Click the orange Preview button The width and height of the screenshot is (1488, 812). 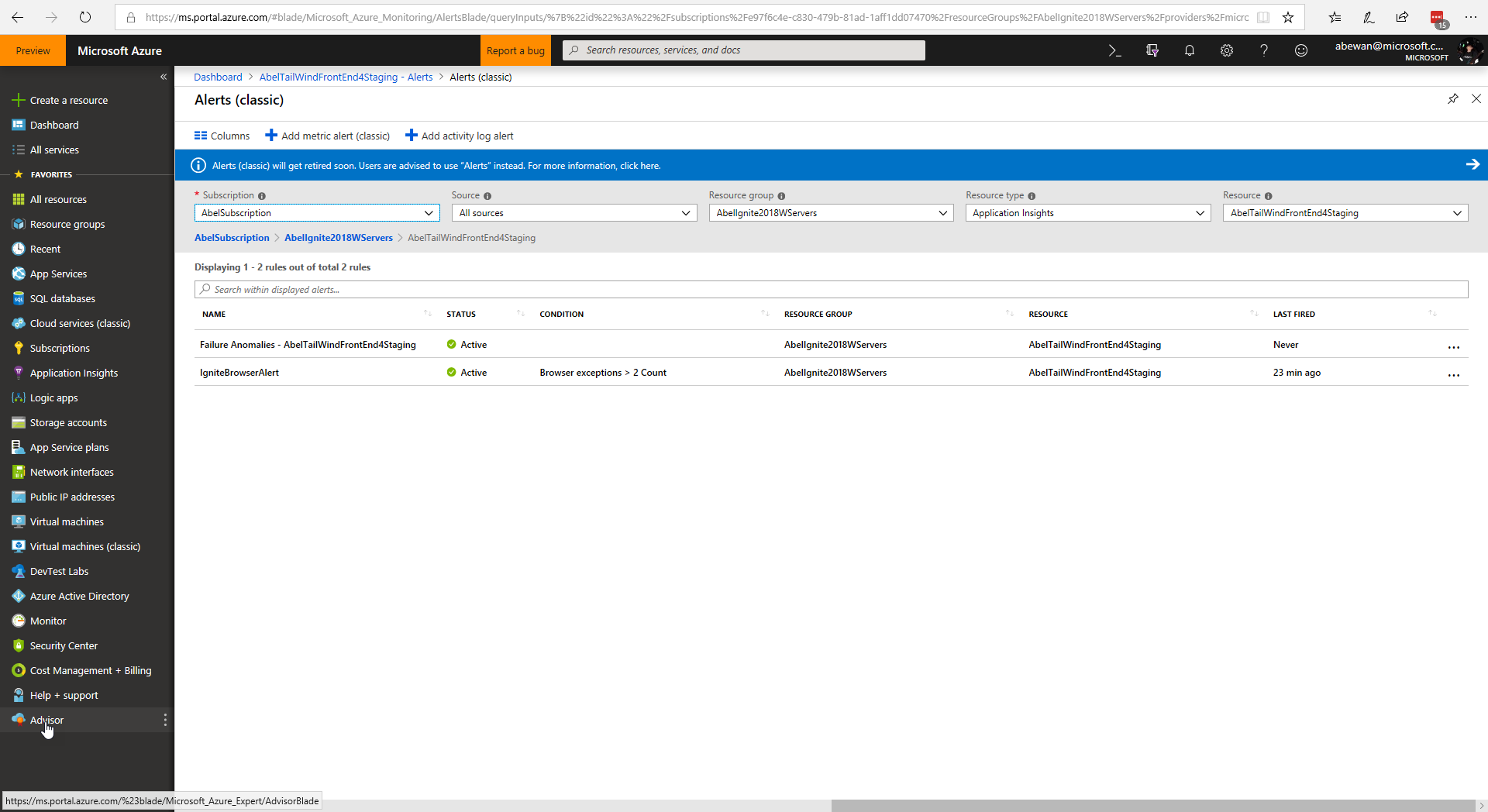pyautogui.click(x=33, y=50)
